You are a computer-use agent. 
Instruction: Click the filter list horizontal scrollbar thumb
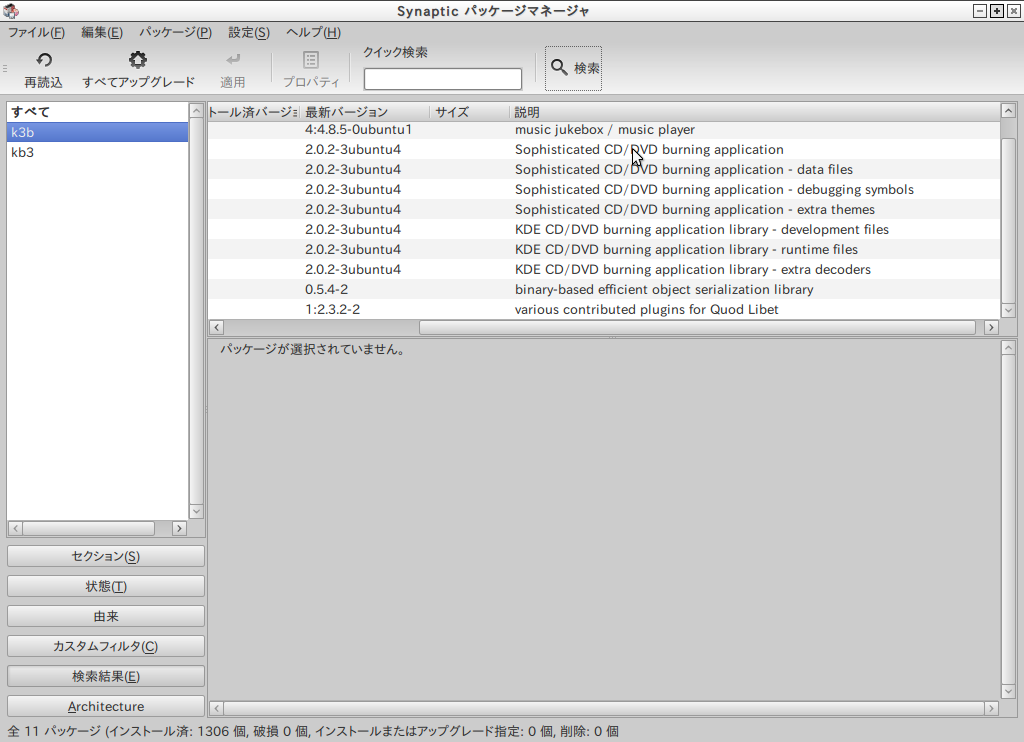[x=89, y=528]
